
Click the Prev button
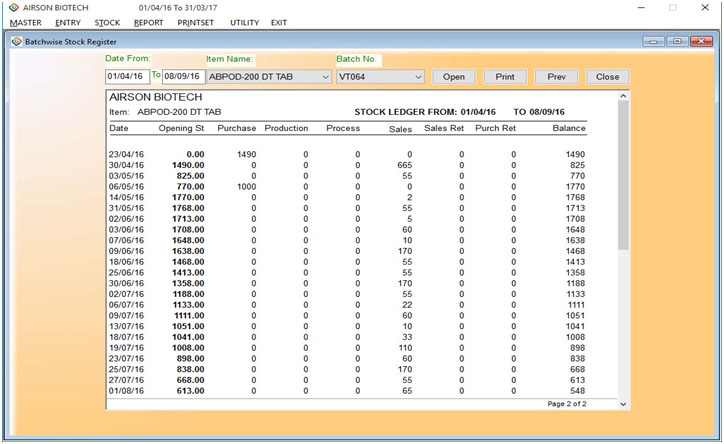tap(556, 77)
